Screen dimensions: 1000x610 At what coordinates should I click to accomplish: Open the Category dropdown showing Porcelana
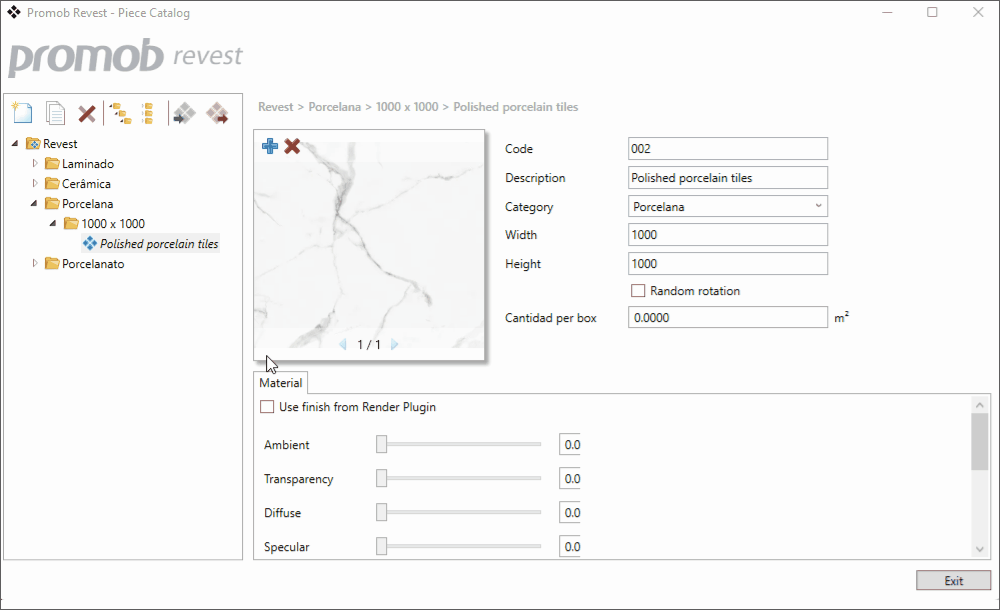click(727, 207)
